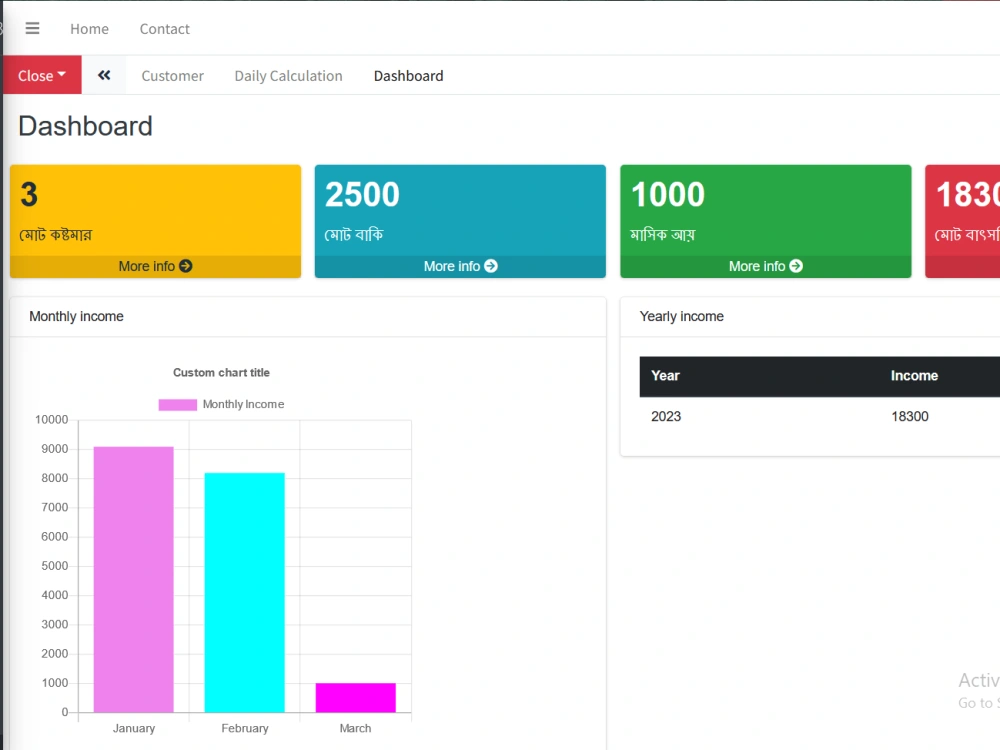Click the cyan February bar

(x=244, y=592)
